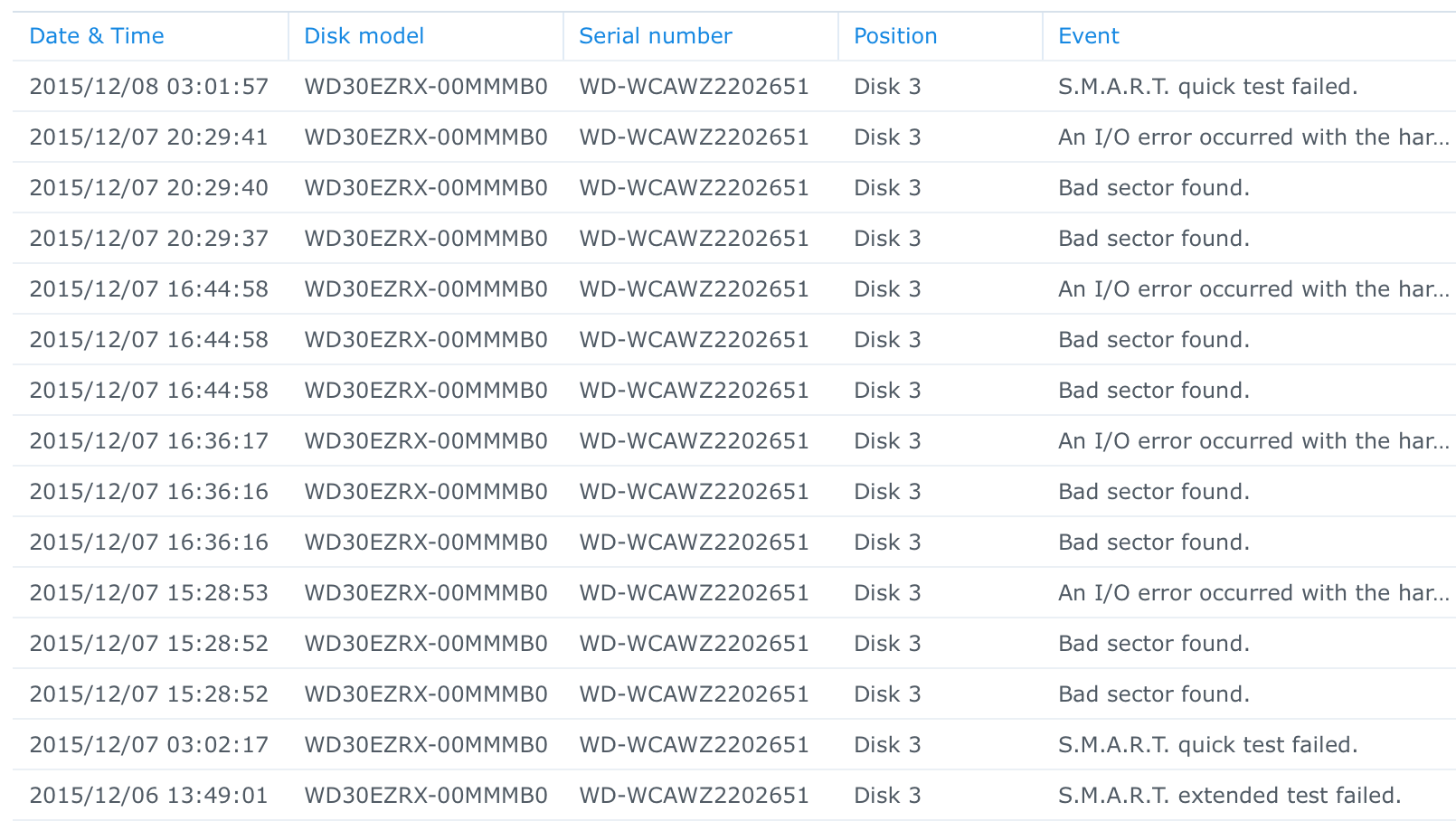Select the I/O error event at 16:44:58
Viewport: 1456px width, 821px height.
click(x=1253, y=289)
